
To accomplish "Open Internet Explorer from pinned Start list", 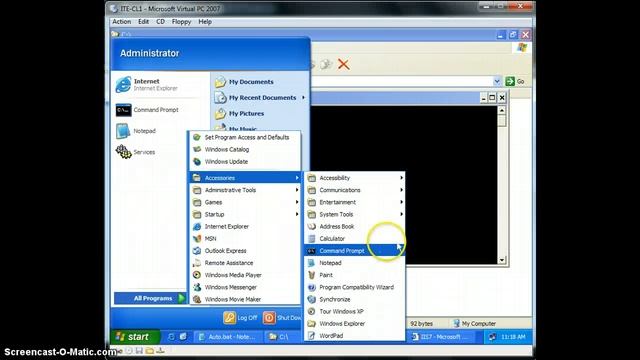I will click(x=147, y=84).
